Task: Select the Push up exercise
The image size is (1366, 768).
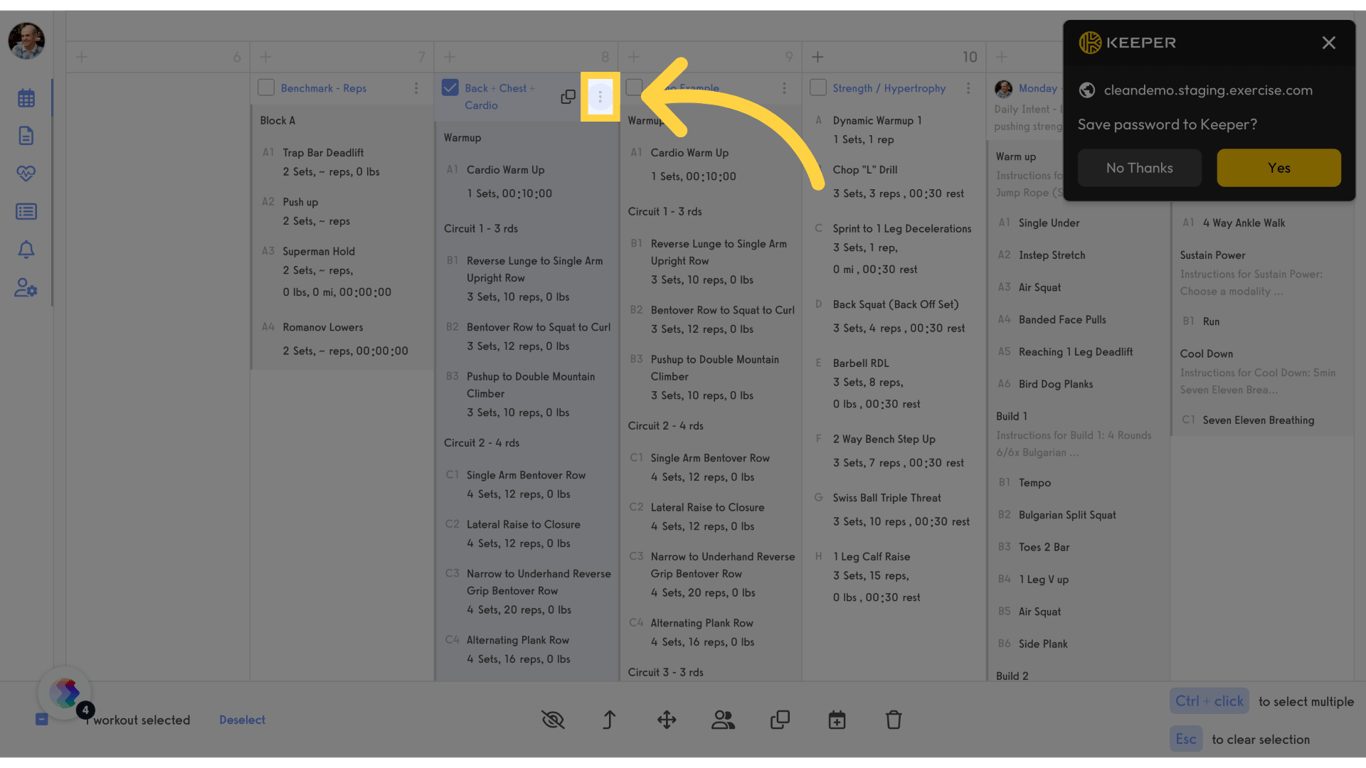Action: (x=300, y=202)
